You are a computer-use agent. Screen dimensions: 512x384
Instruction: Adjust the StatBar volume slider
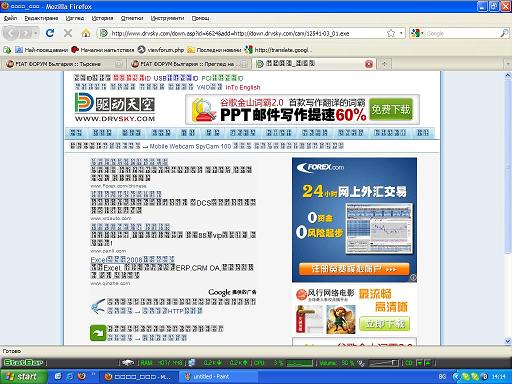click(x=383, y=363)
